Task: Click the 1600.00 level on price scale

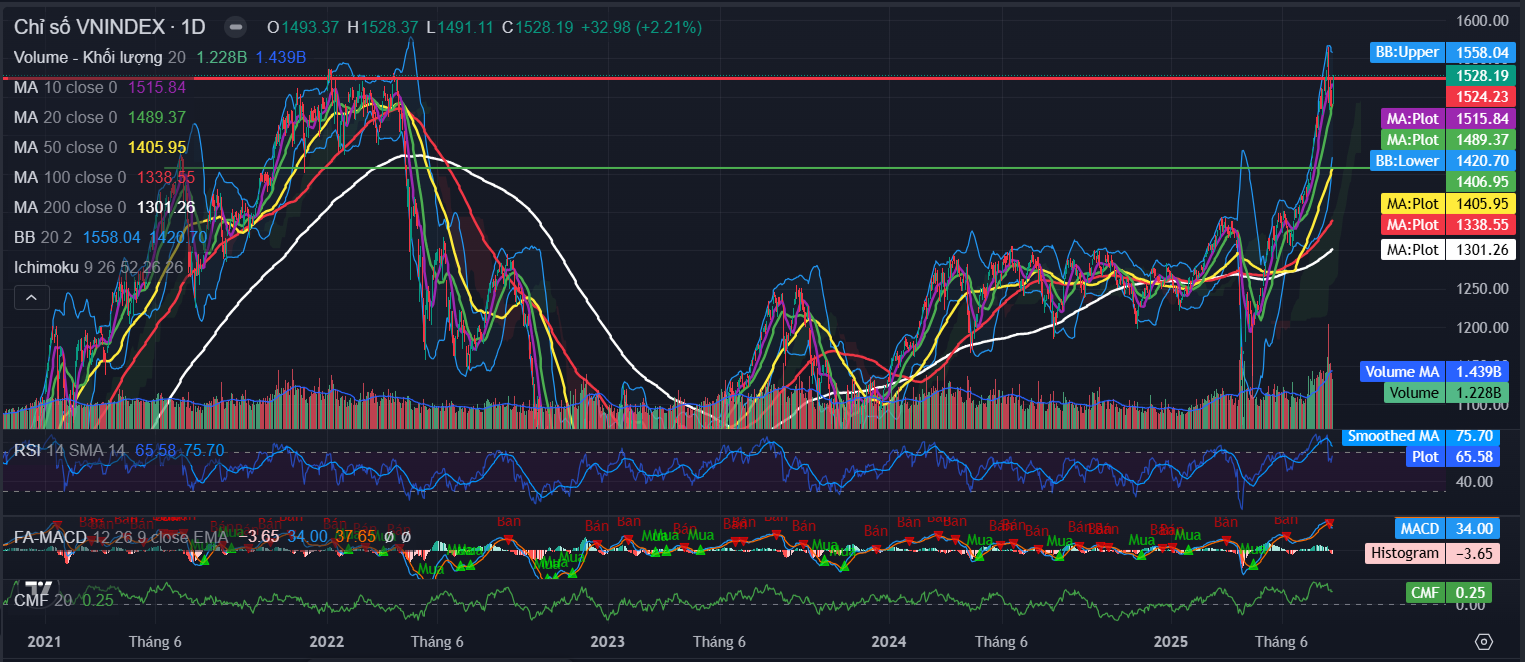Action: tap(1482, 20)
